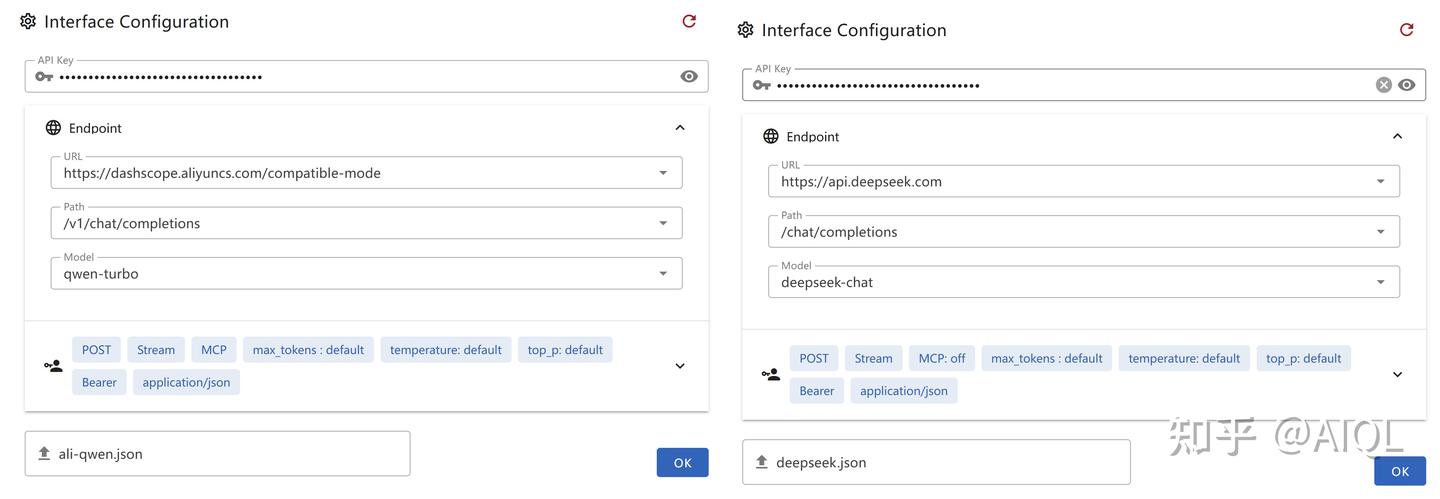Image resolution: width=1440 pixels, height=499 pixels.
Task: Expand the request options in right panel
Action: pyautogui.click(x=1398, y=375)
